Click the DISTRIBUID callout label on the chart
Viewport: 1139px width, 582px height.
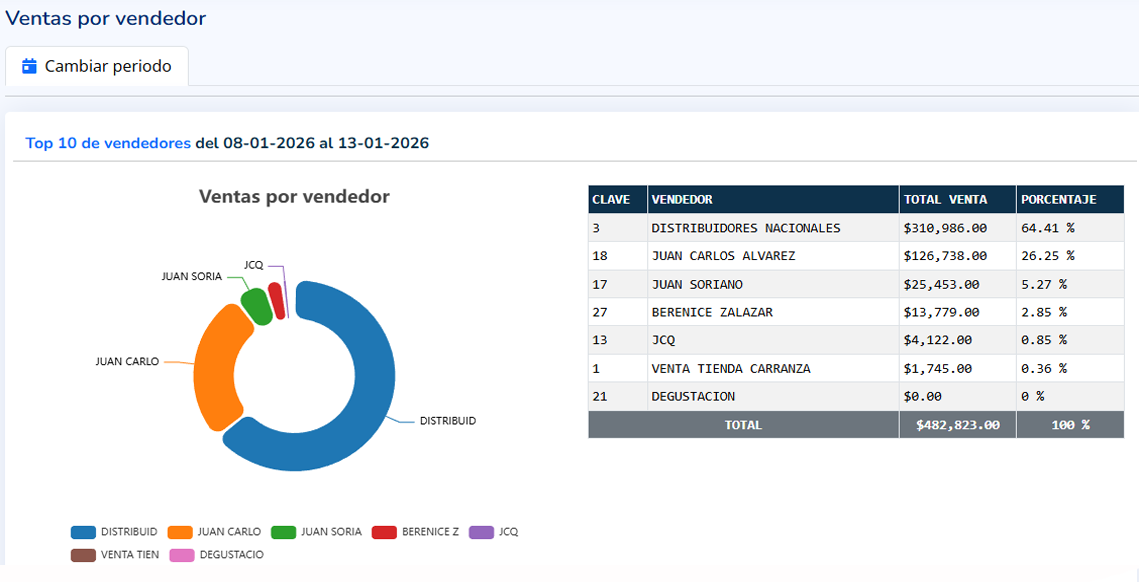pyautogui.click(x=448, y=421)
